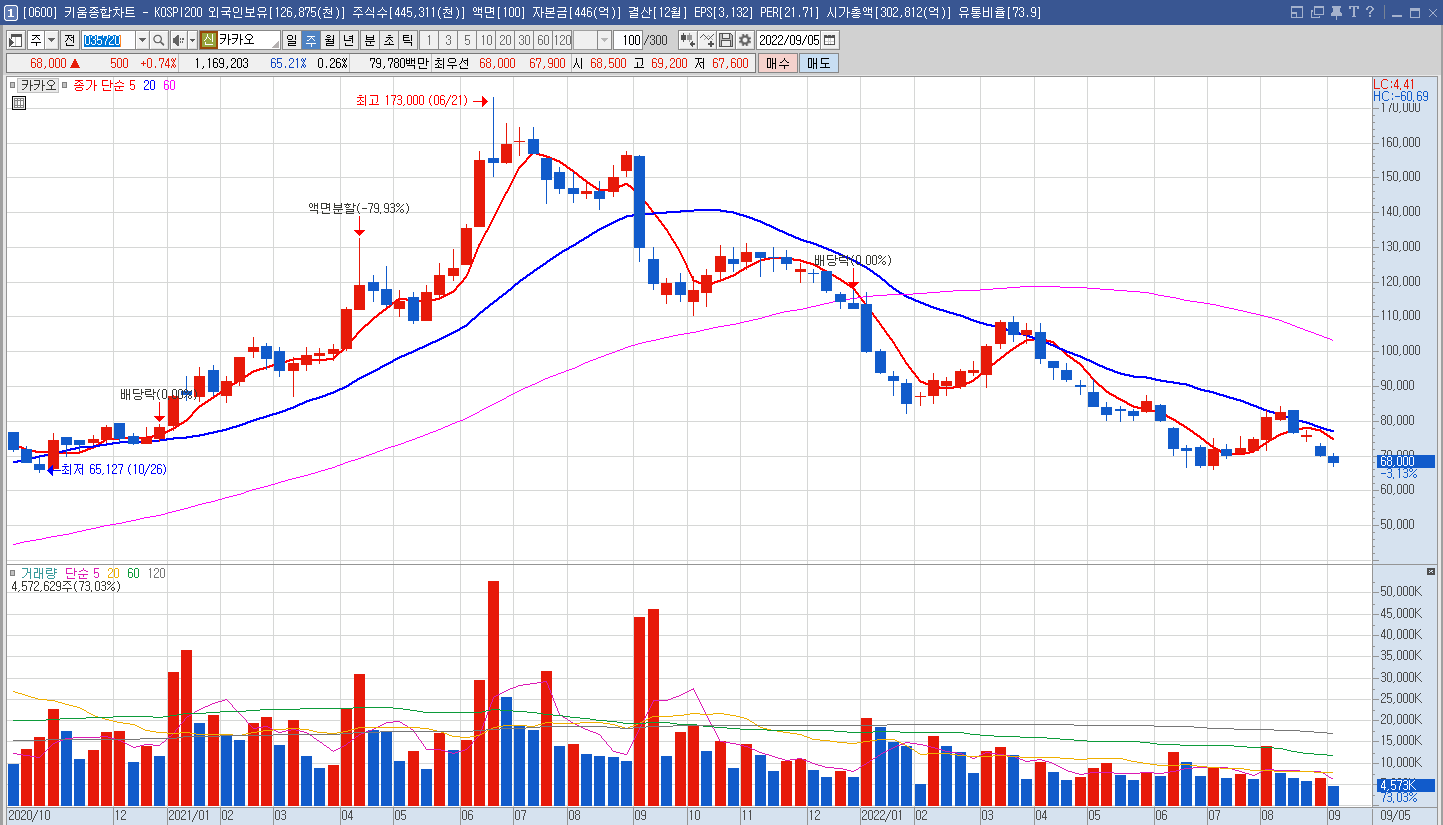Select interval value 5

pos(467,40)
